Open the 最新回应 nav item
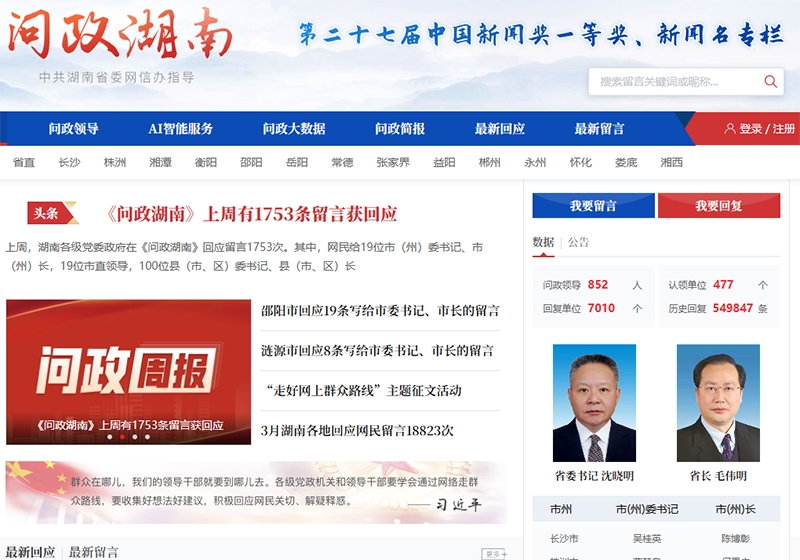The image size is (800, 560). (499, 129)
